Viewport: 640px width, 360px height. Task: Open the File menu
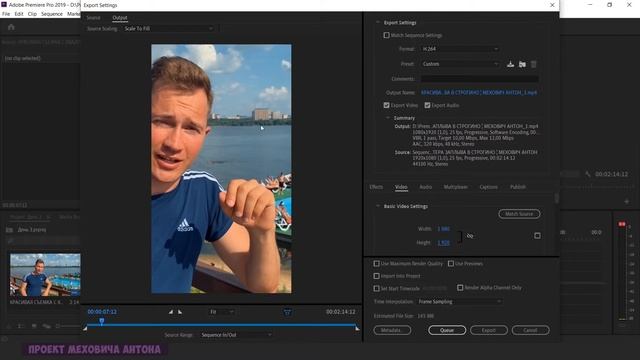6,14
